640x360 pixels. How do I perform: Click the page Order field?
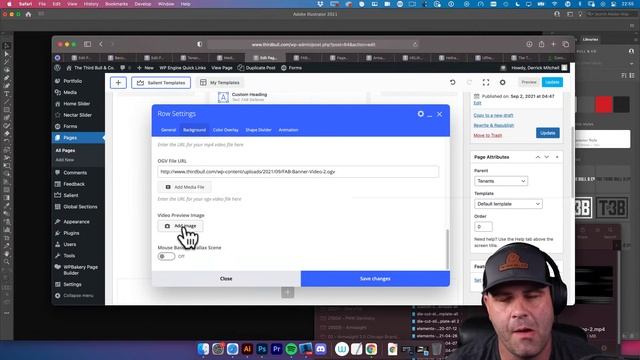point(483,227)
